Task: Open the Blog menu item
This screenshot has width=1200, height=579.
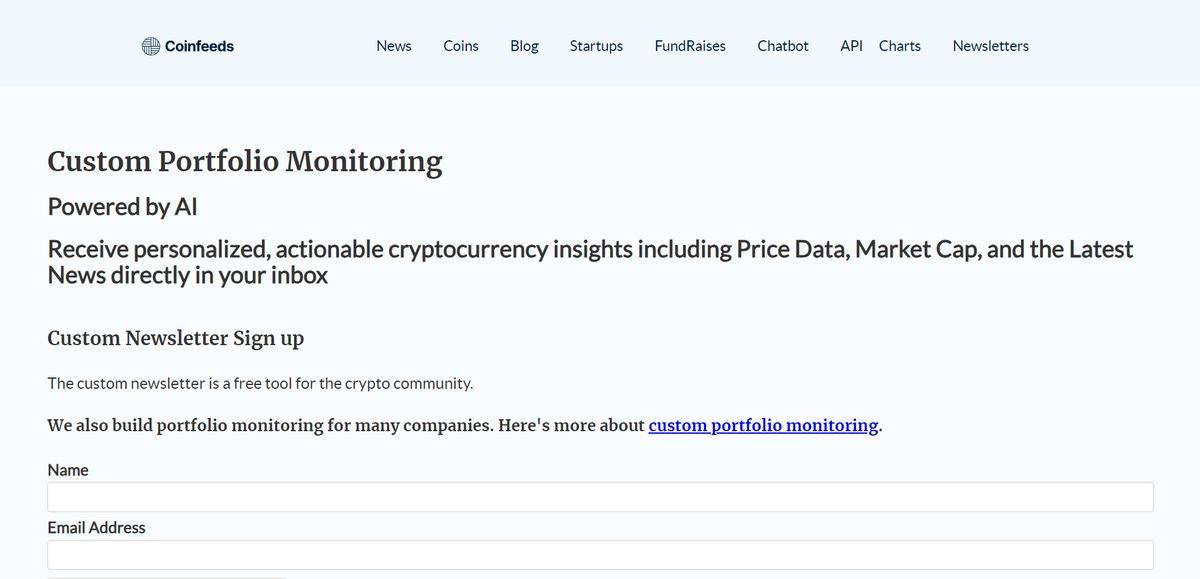Action: point(524,46)
